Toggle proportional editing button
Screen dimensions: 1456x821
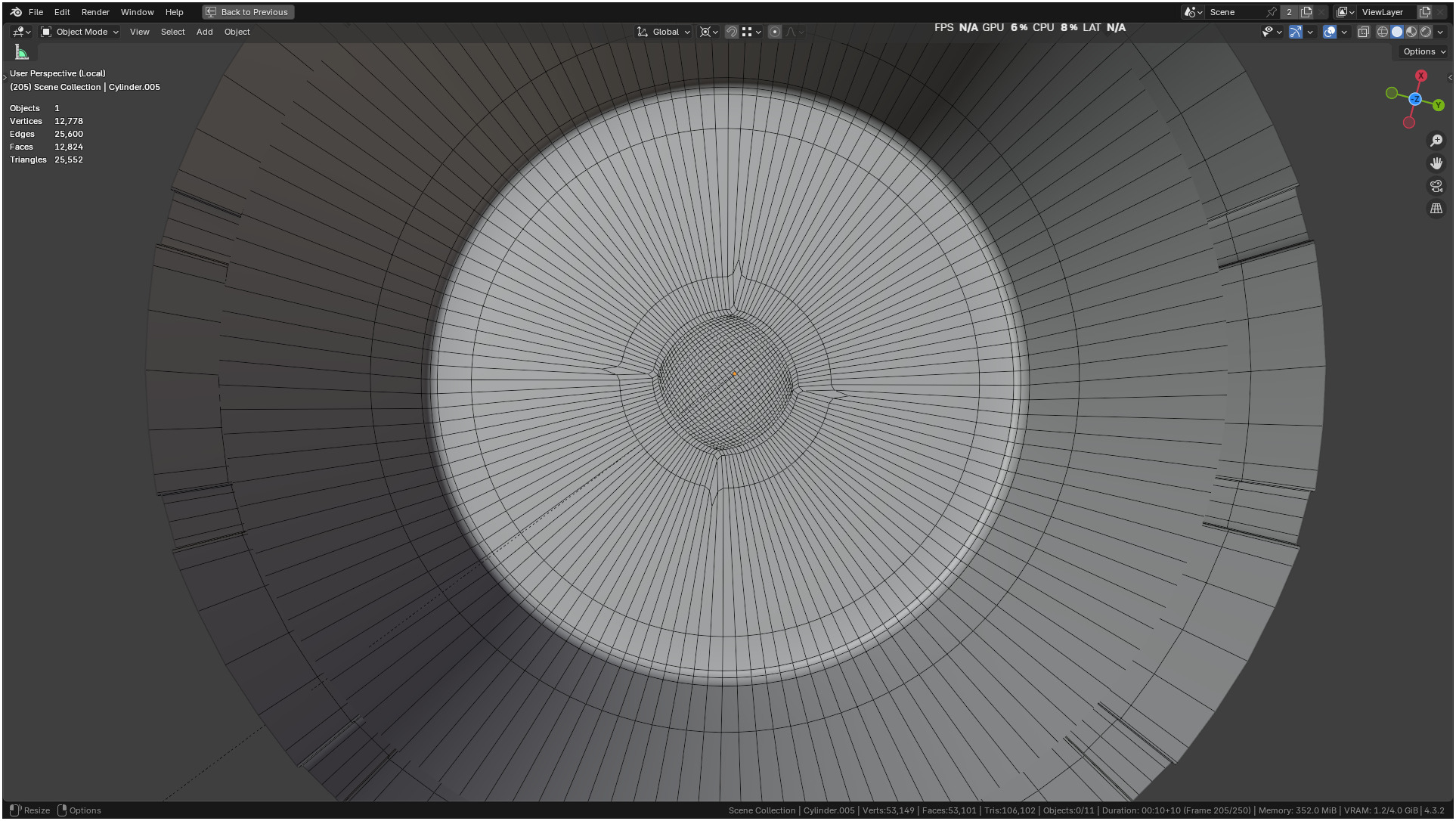click(x=774, y=32)
